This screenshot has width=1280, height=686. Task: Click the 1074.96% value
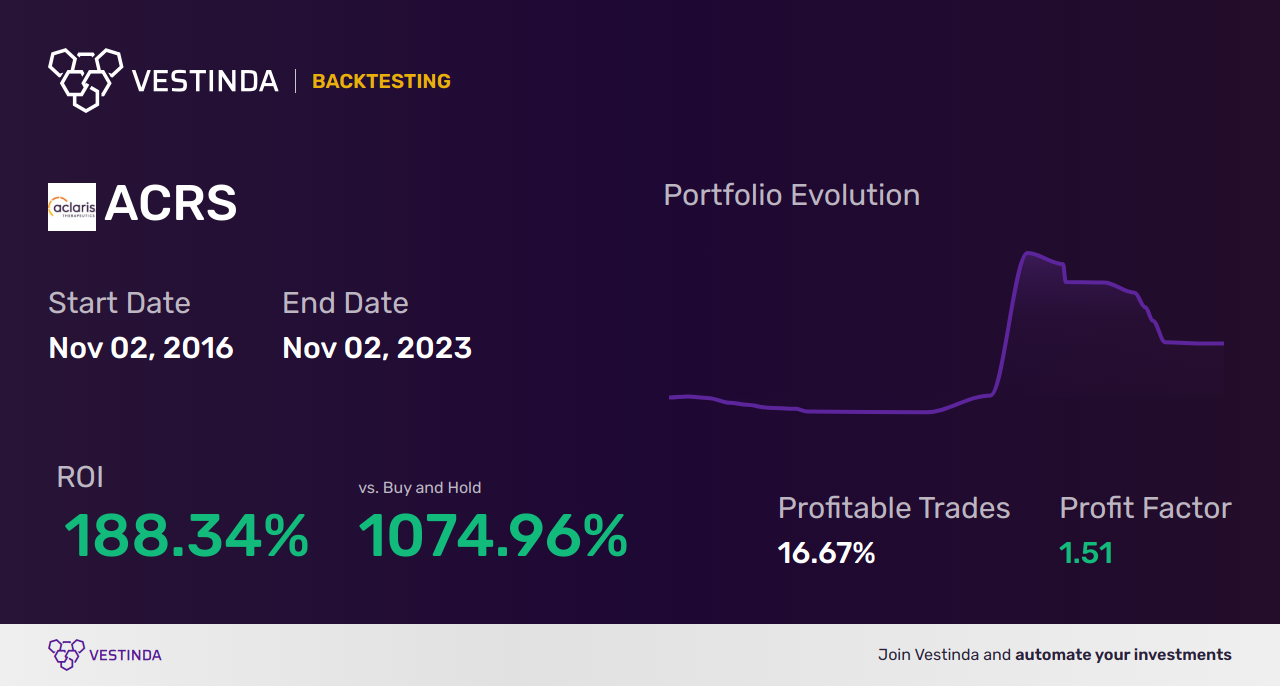[493, 536]
